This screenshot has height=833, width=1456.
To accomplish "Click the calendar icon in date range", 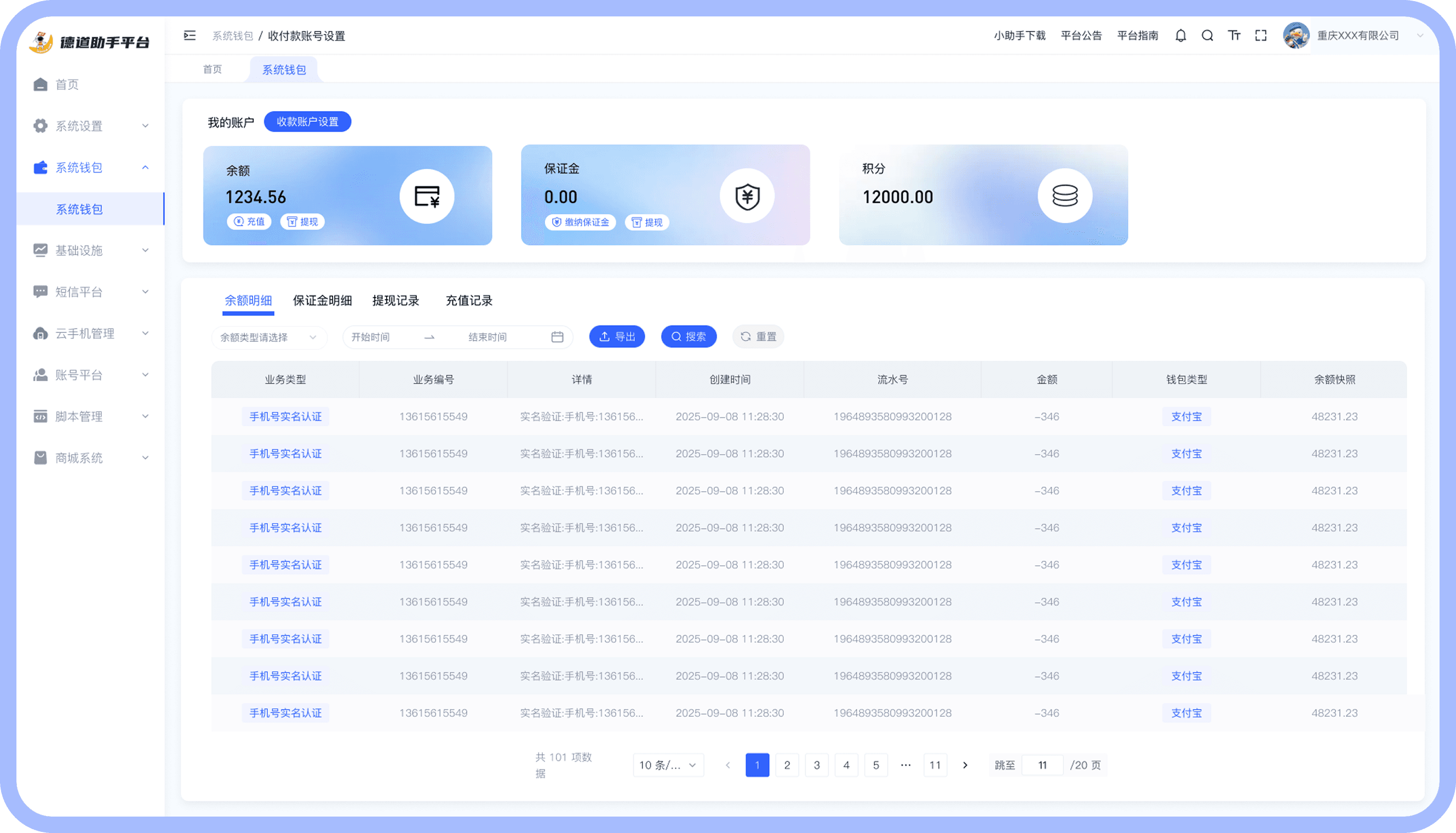I will 557,337.
